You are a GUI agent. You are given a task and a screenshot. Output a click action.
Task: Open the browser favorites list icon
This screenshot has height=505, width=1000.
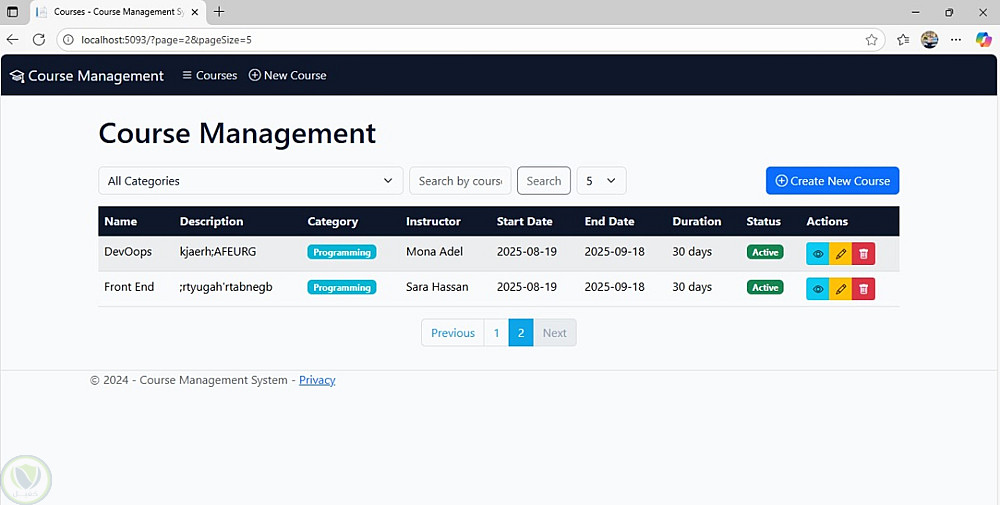click(902, 40)
